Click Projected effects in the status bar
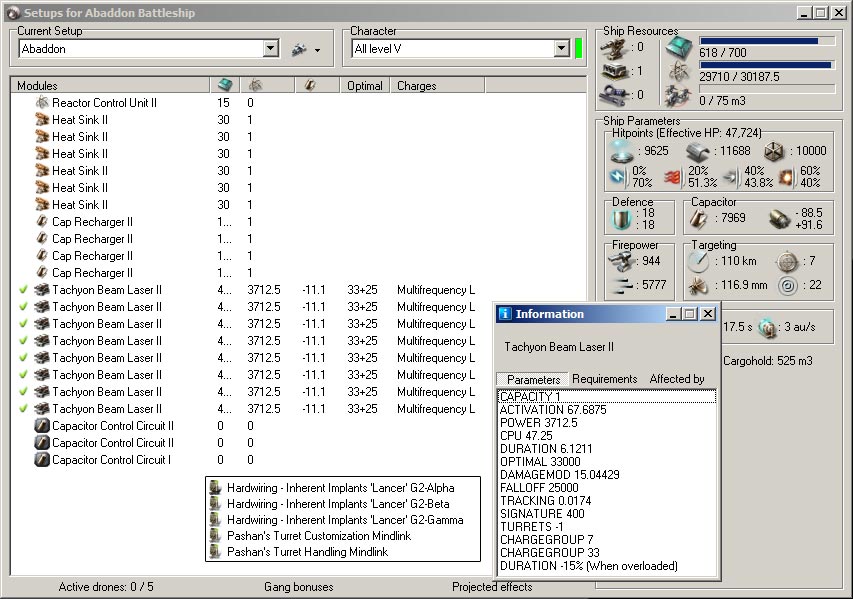The width and height of the screenshot is (853, 599). [492, 587]
